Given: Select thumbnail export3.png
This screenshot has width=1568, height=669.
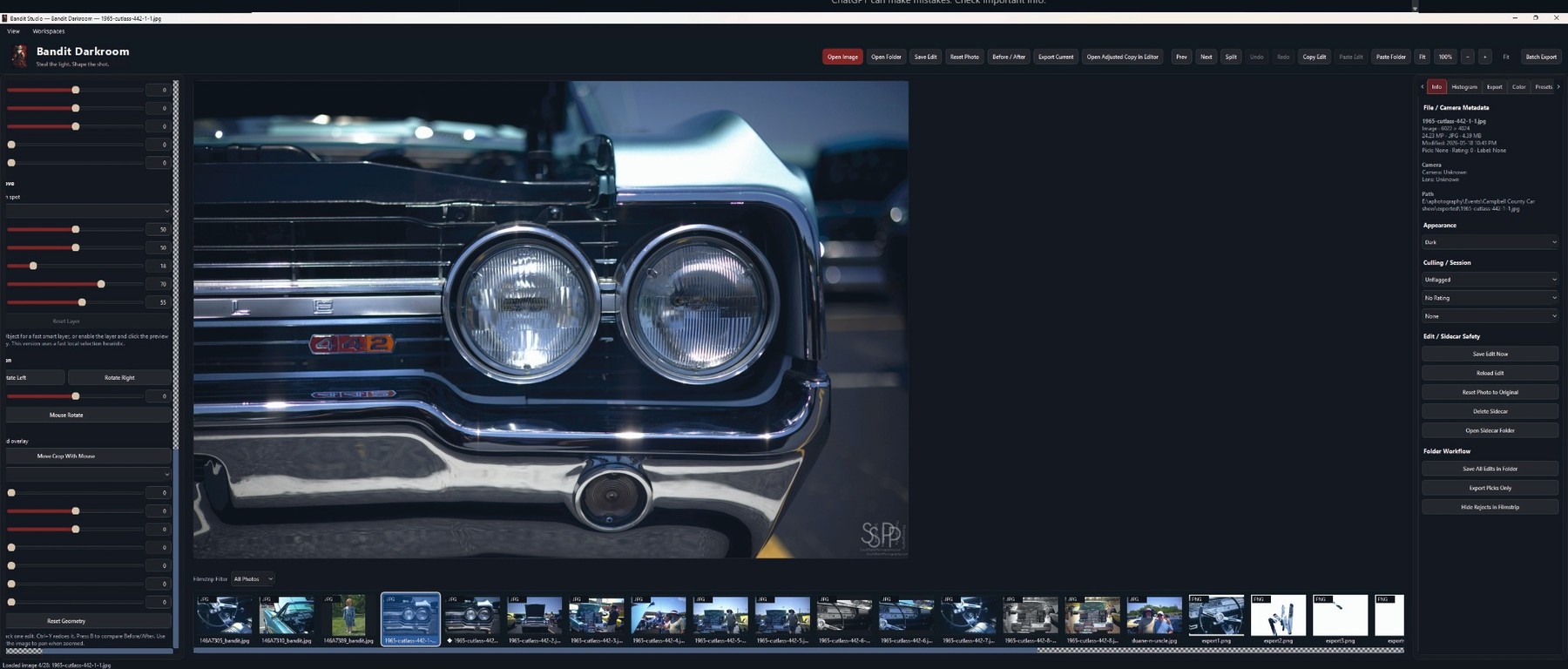Looking at the screenshot, I should (x=1340, y=619).
